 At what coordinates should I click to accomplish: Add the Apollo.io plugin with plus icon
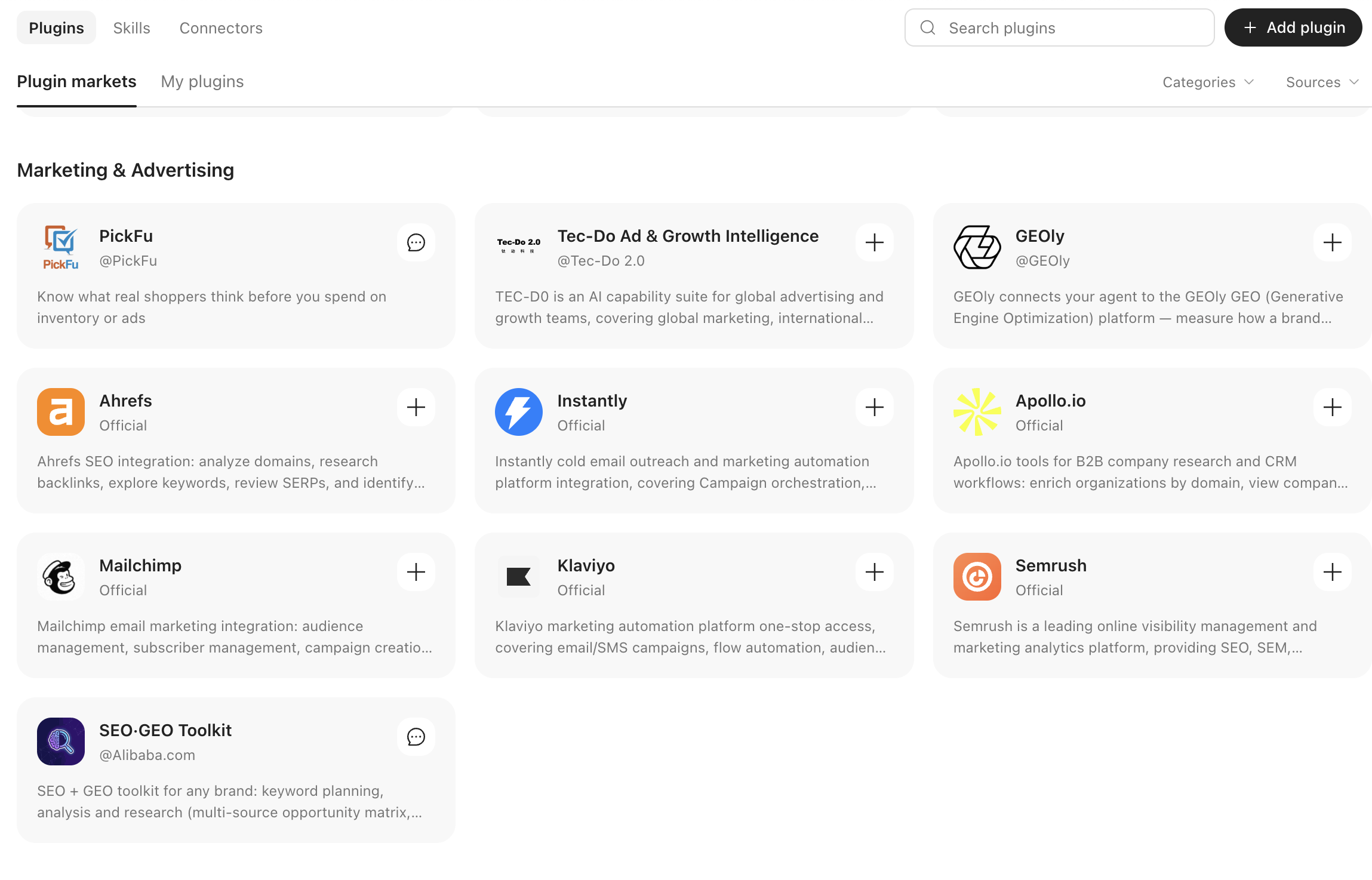coord(1332,407)
